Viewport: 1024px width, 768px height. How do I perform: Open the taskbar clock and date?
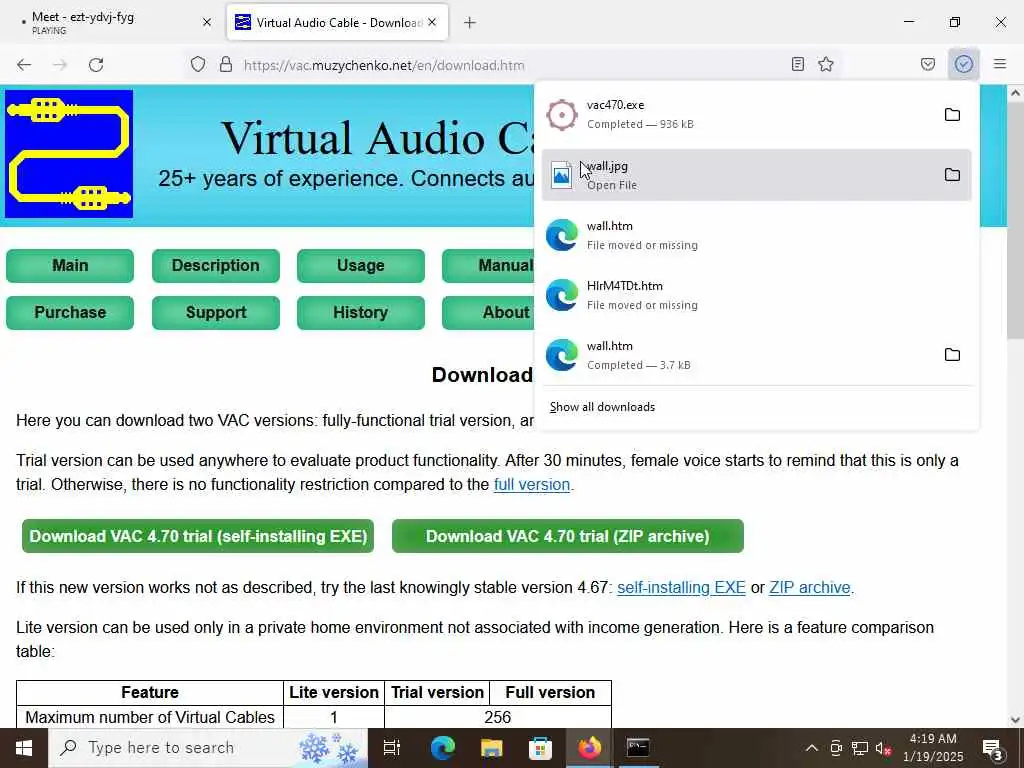pos(933,748)
